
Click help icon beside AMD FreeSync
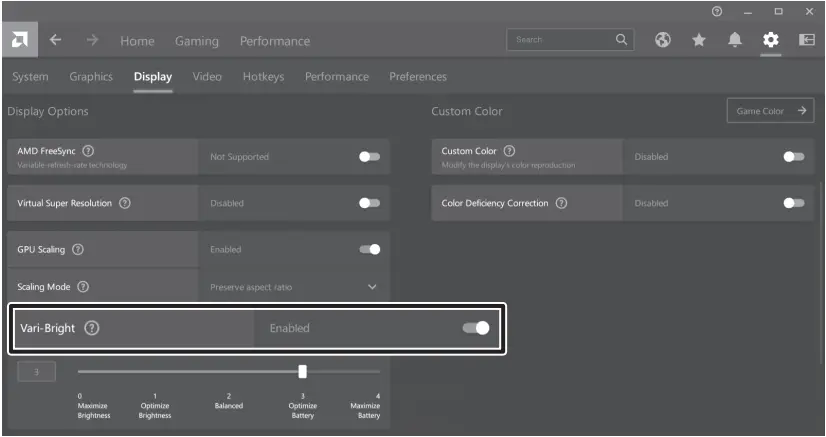[x=88, y=150]
